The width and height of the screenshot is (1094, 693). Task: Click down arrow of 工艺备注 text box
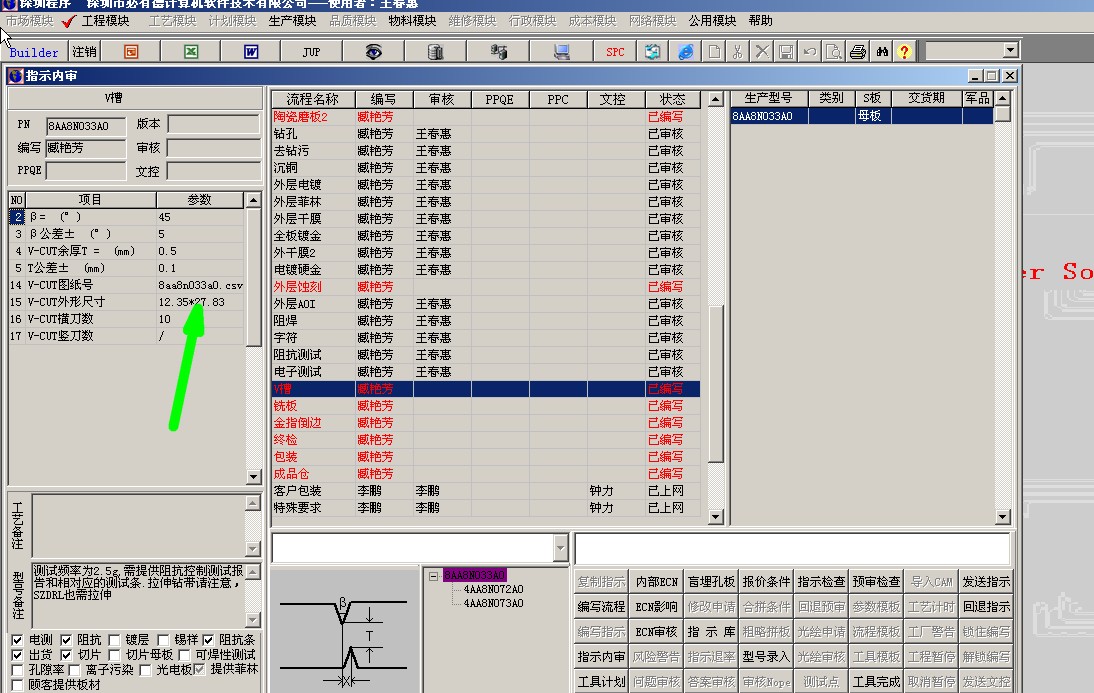(253, 549)
